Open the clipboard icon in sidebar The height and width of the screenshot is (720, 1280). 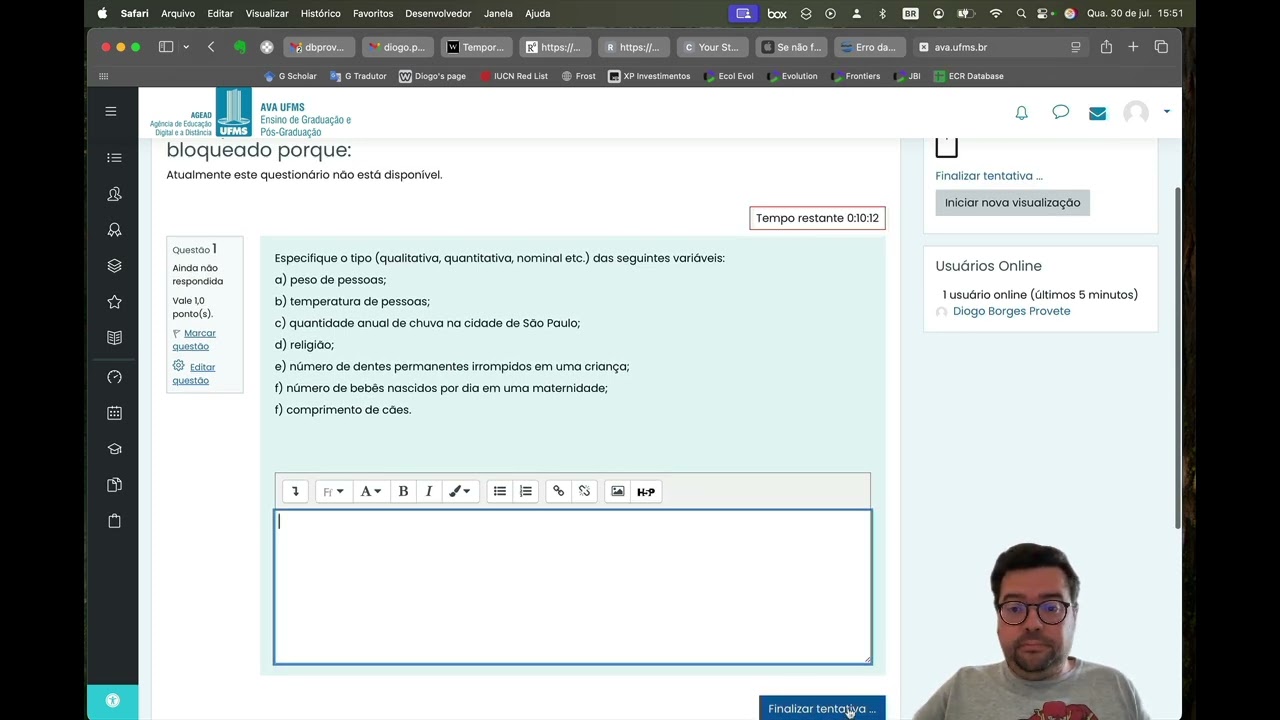pos(114,521)
